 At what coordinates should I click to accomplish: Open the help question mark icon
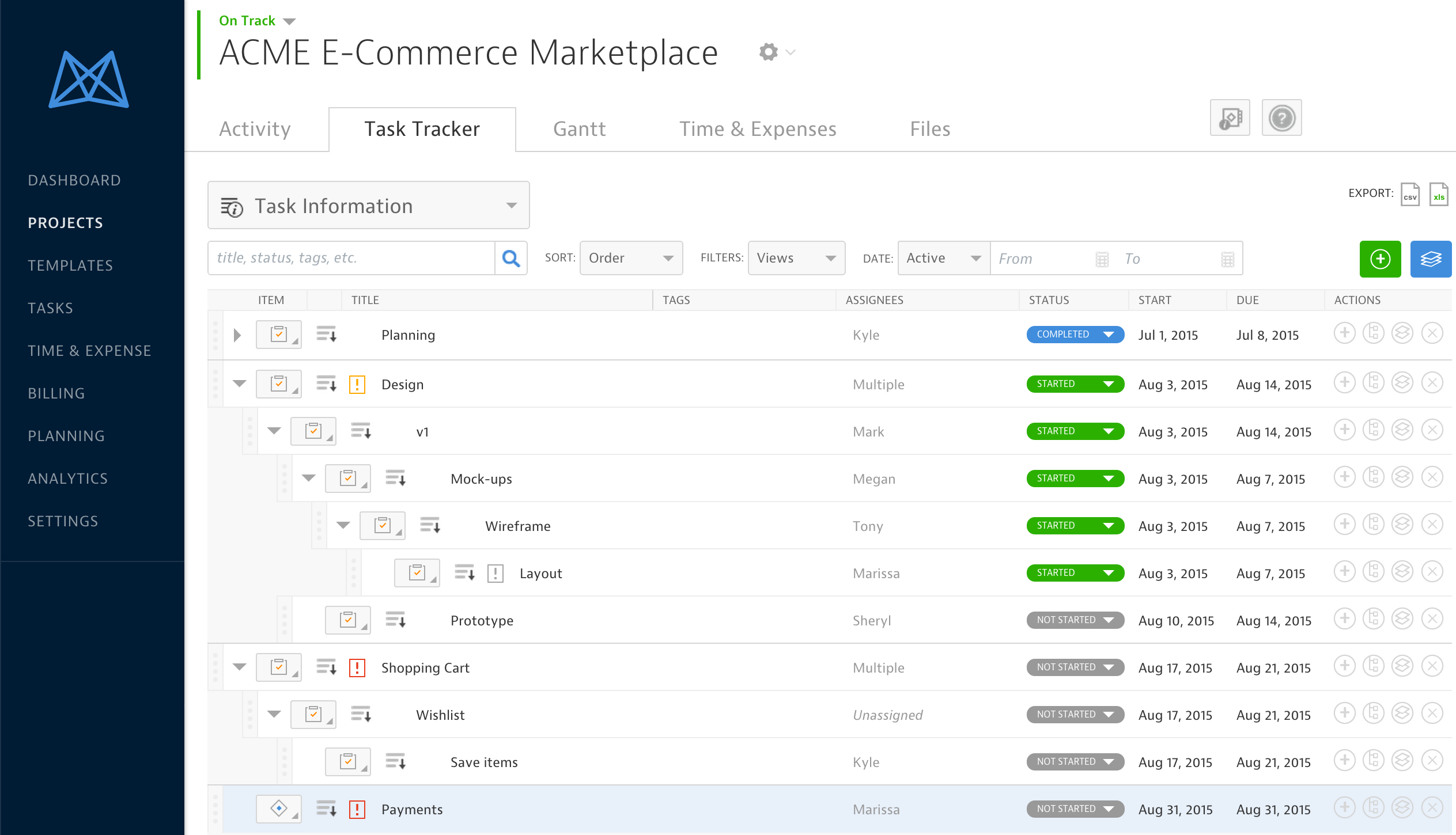coord(1281,118)
